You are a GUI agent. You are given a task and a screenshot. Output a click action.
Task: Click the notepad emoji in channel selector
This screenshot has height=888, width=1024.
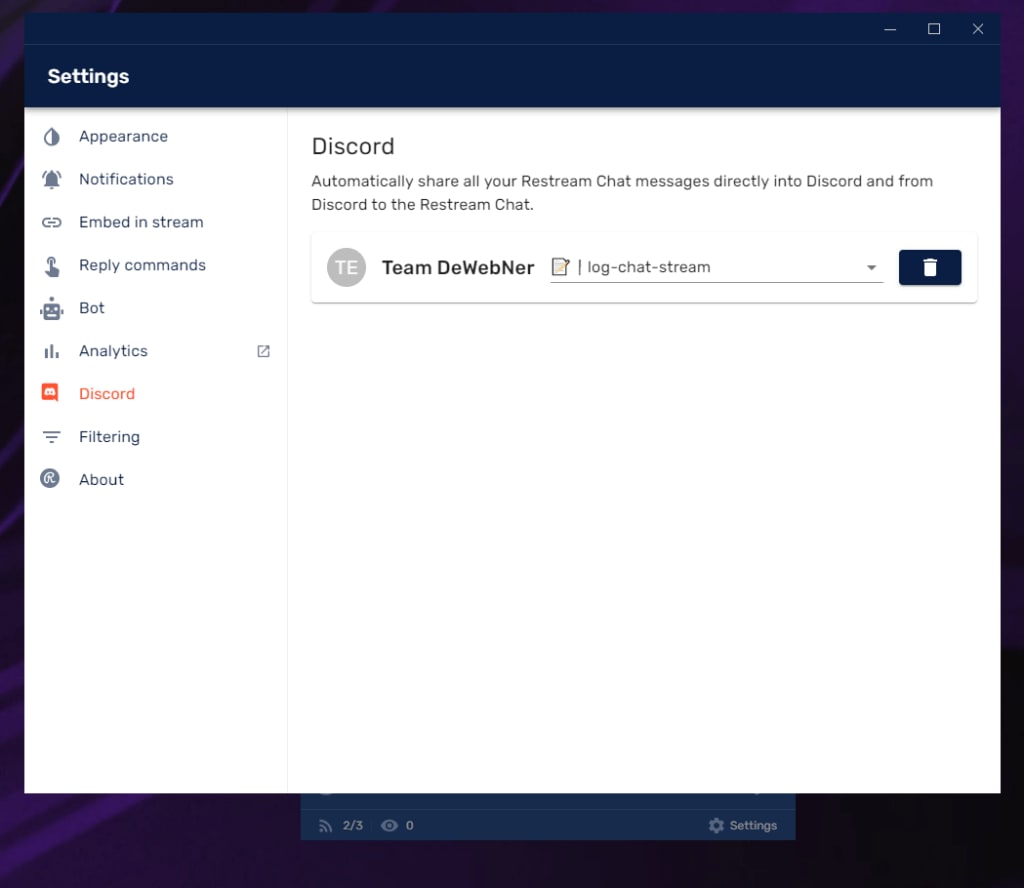(560, 266)
